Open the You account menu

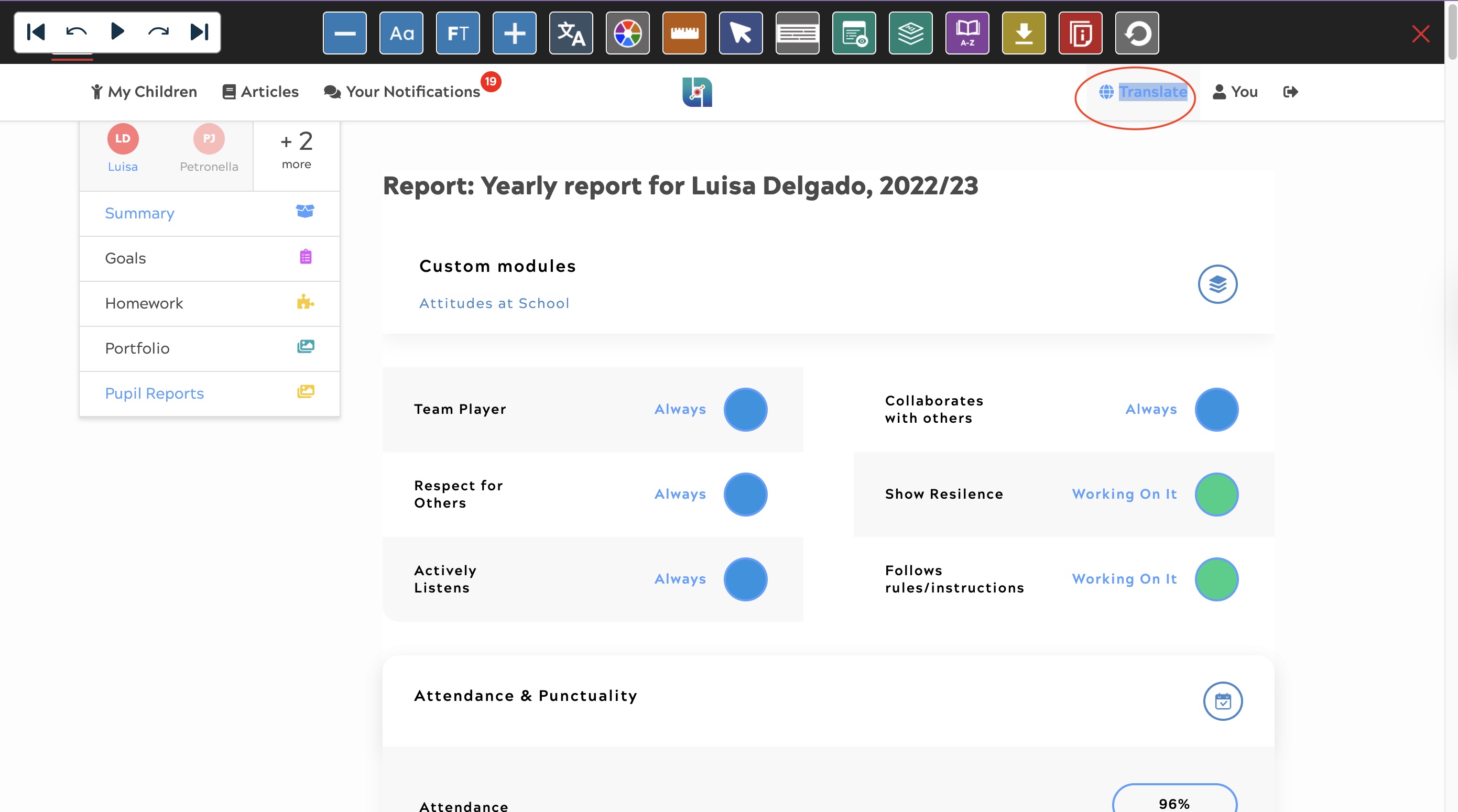tap(1235, 92)
